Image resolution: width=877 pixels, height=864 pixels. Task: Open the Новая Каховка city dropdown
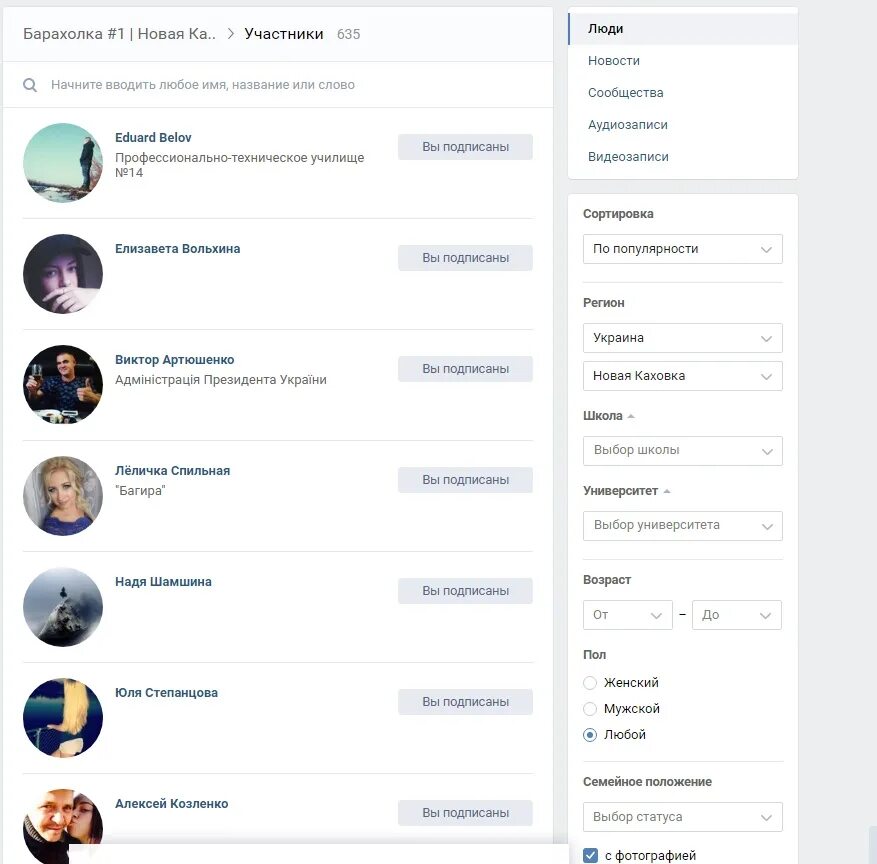(682, 376)
